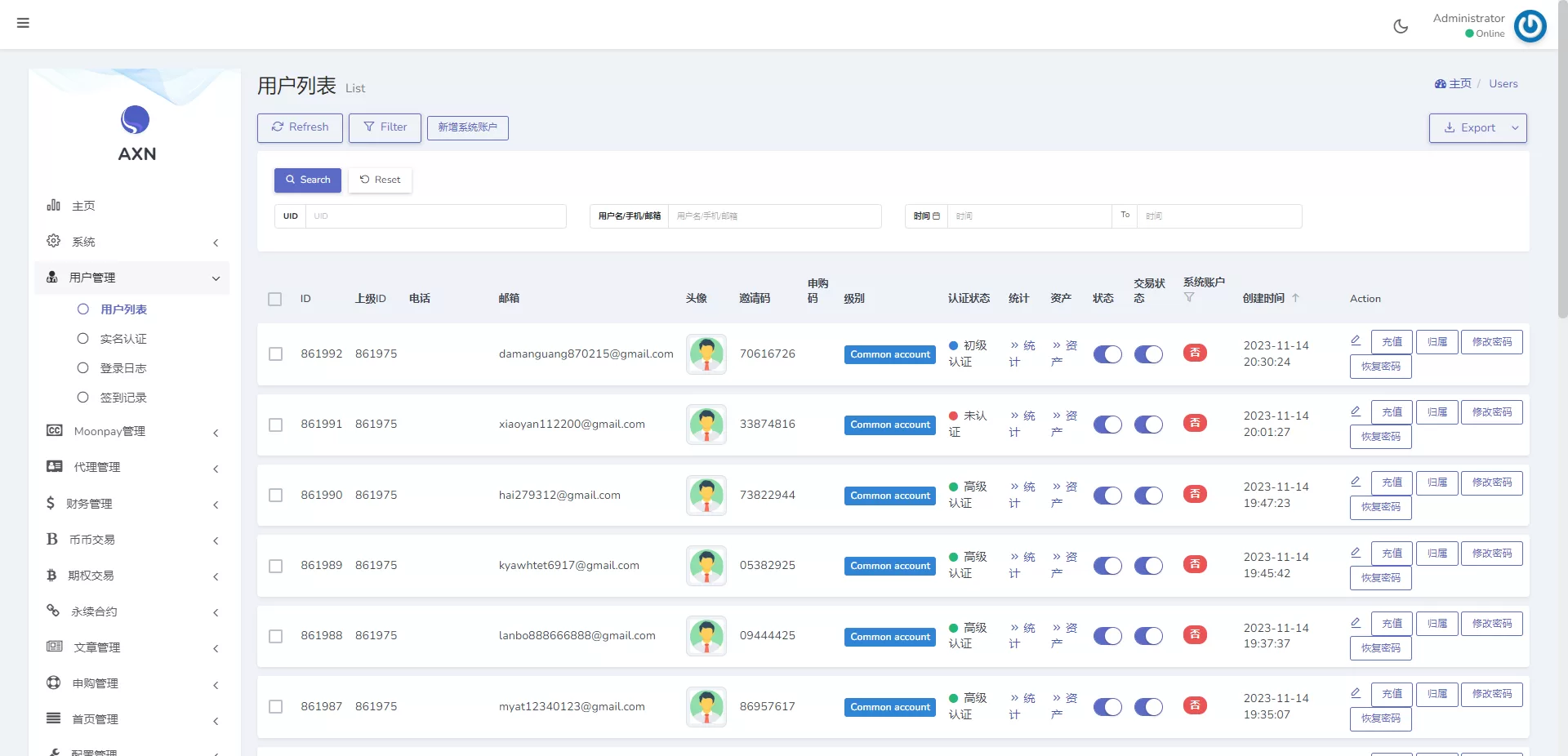Viewport: 1568px width, 756px height.
Task: Click edit pencil icon for user 861992
Action: click(1356, 340)
